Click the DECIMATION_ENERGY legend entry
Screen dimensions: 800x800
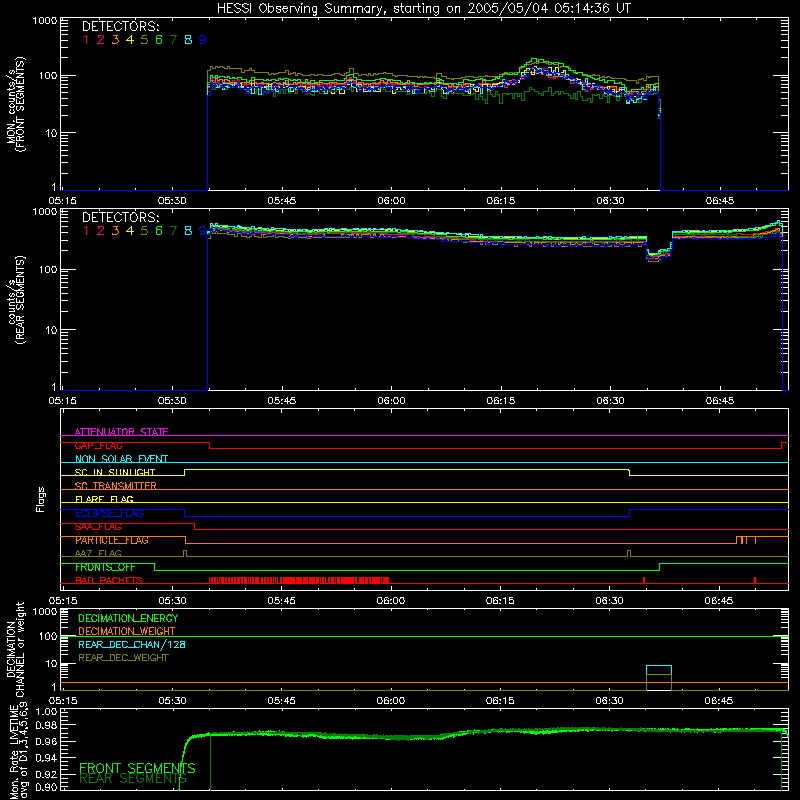[128, 618]
